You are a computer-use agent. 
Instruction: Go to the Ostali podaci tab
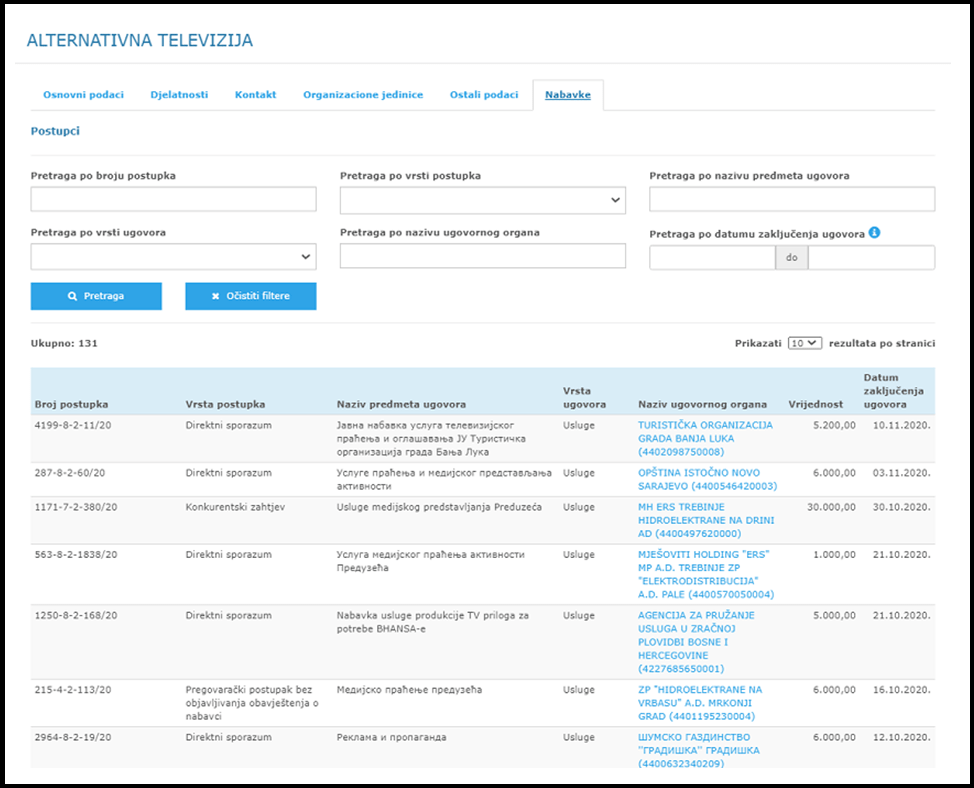pos(484,95)
